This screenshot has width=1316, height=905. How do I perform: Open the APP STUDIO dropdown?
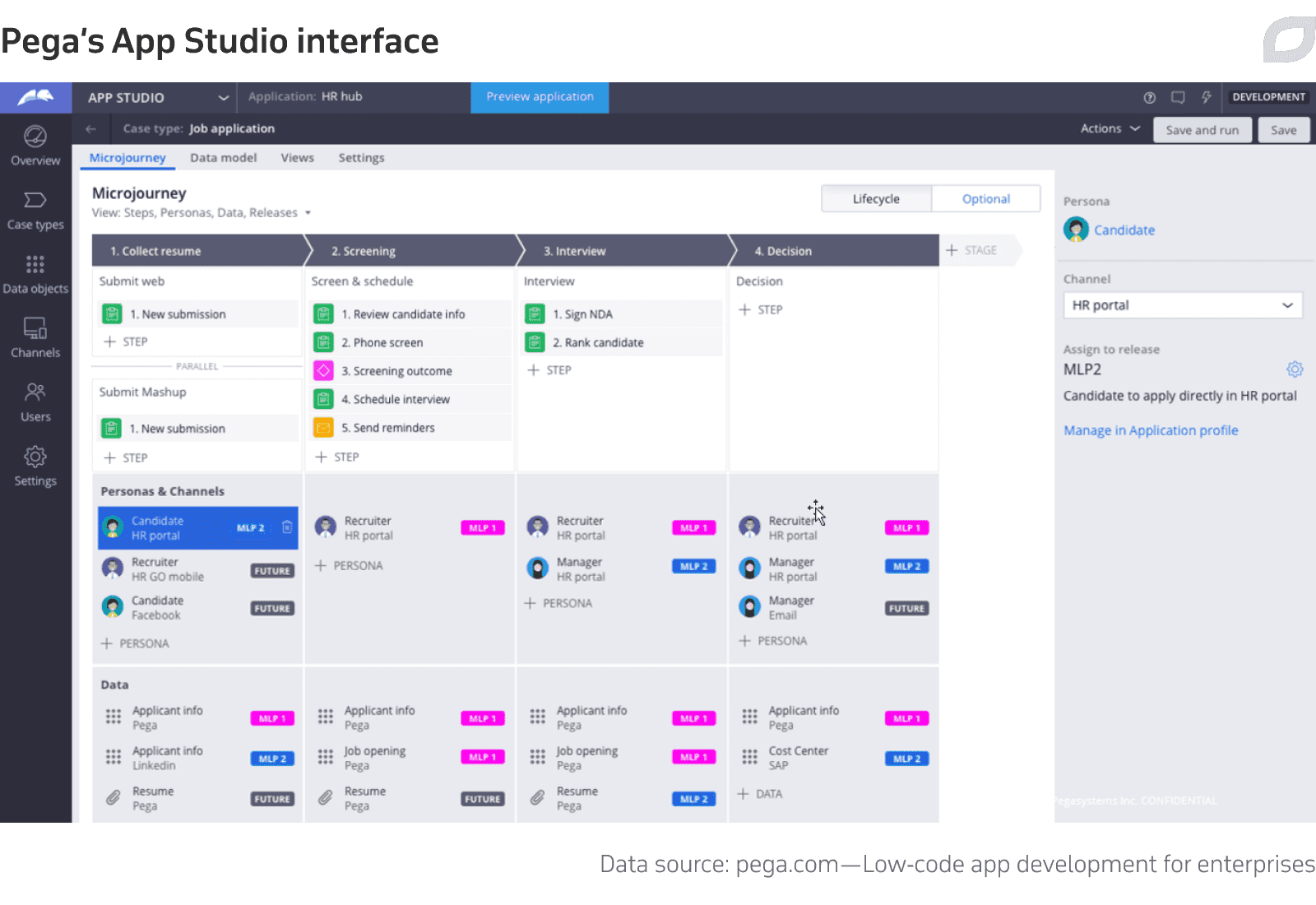pyautogui.click(x=159, y=97)
